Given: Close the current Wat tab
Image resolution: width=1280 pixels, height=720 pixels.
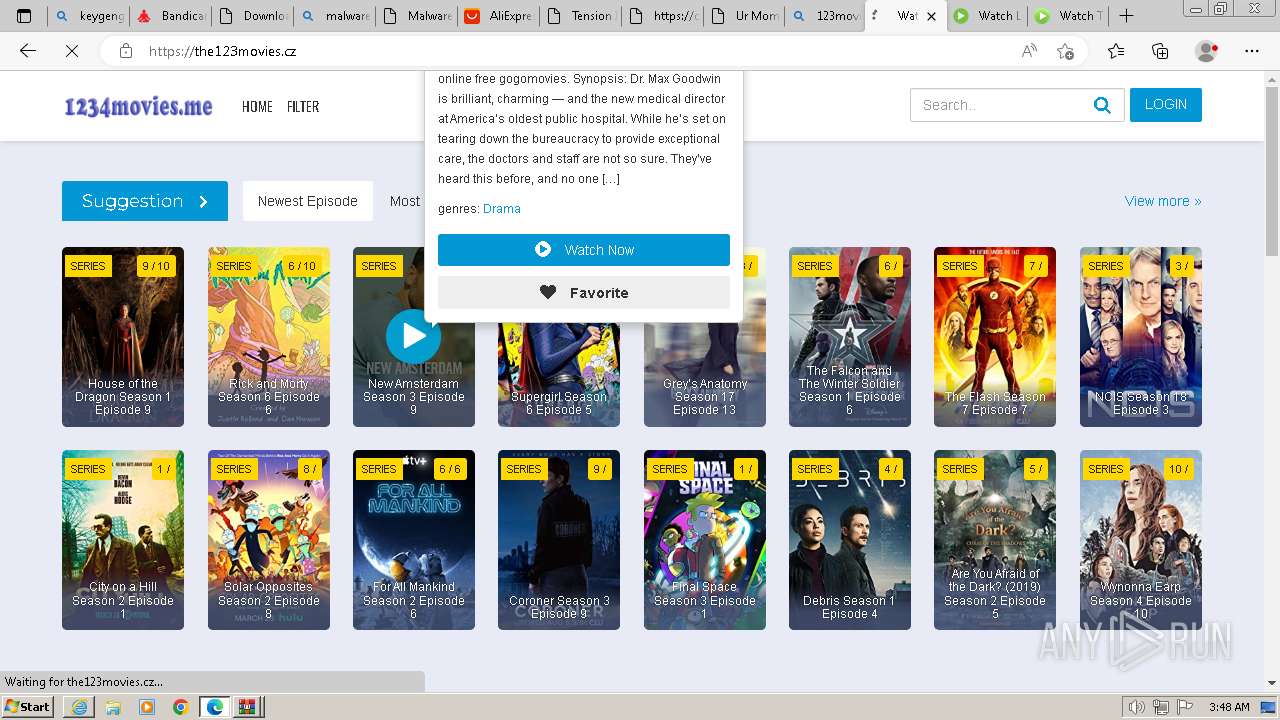Looking at the screenshot, I should (932, 16).
